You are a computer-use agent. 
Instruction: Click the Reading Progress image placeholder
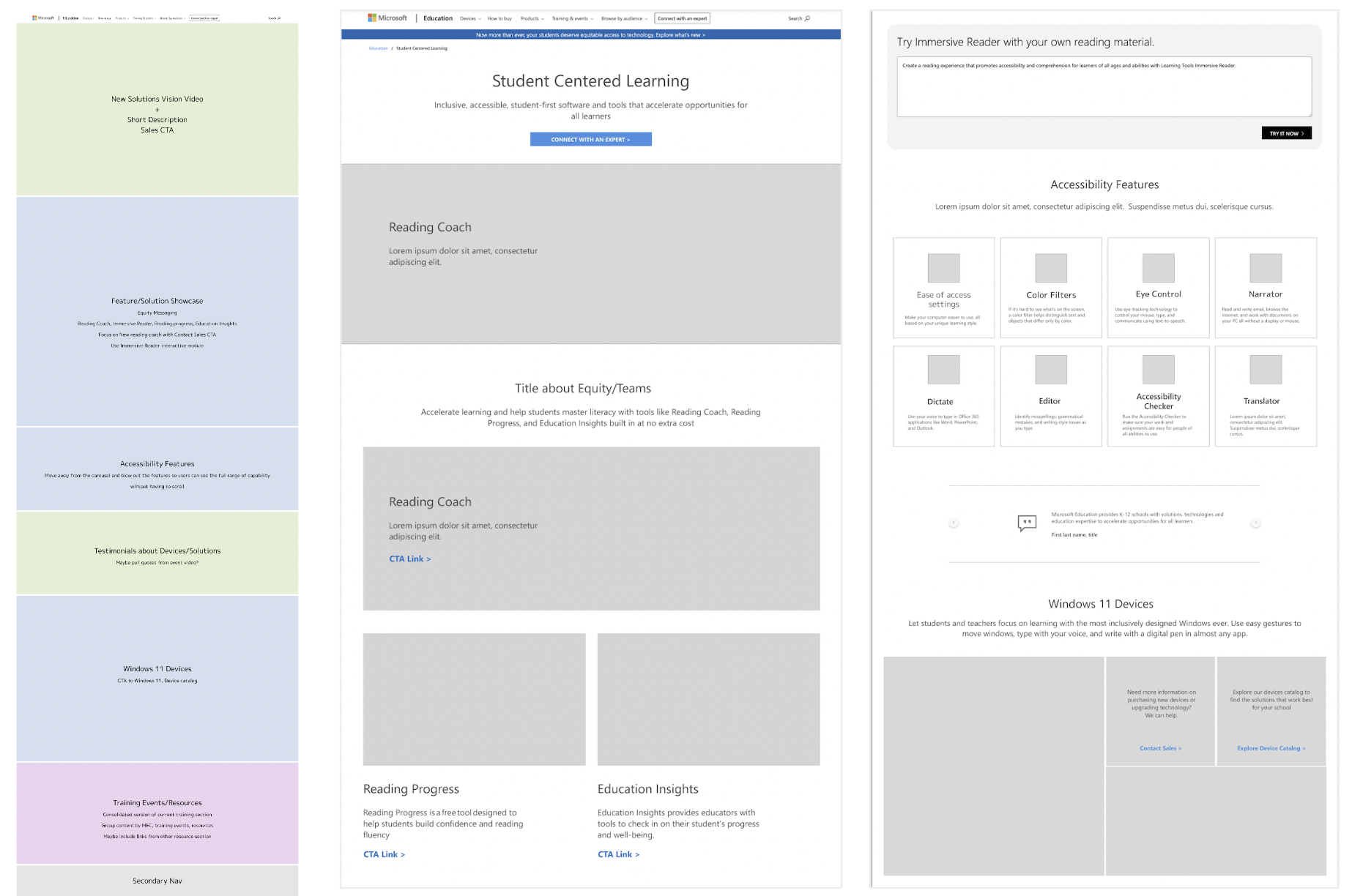475,699
